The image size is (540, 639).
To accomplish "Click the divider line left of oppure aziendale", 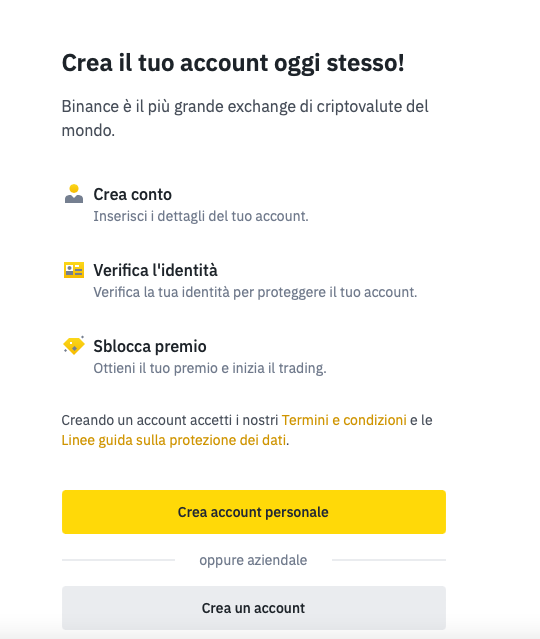I will (118, 560).
